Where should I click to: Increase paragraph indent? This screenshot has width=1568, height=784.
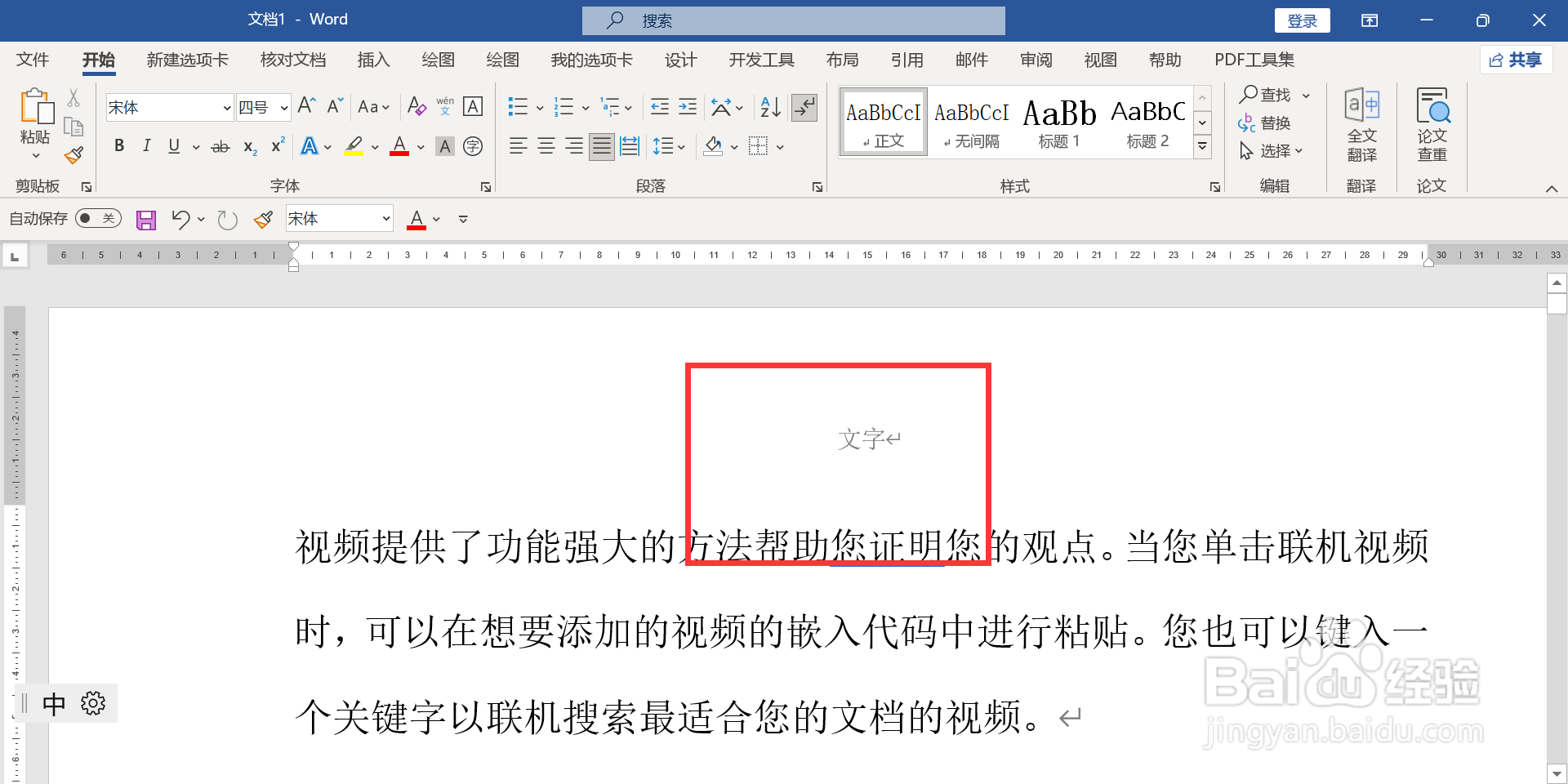[688, 107]
